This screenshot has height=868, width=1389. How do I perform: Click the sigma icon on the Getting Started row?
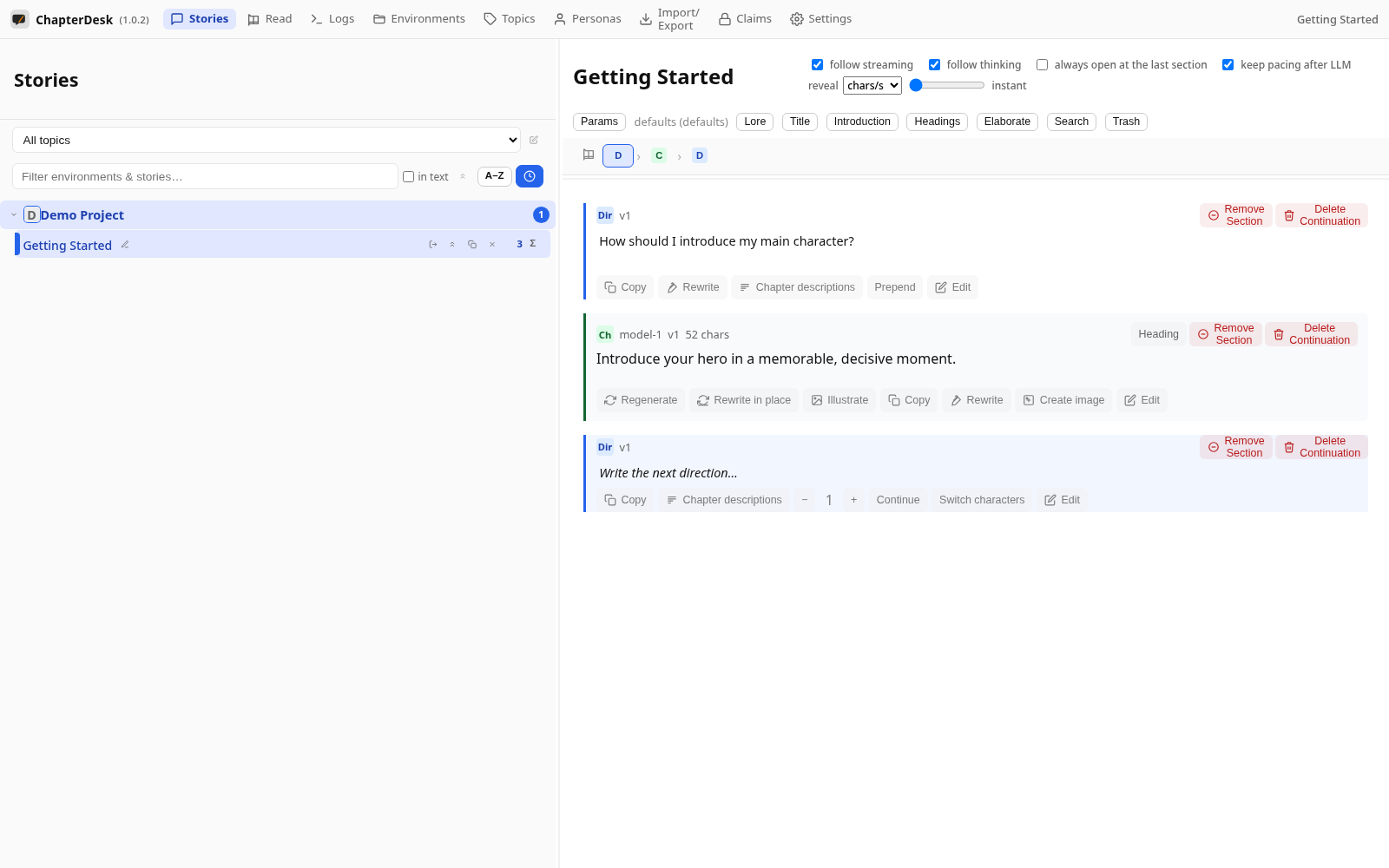pos(533,244)
